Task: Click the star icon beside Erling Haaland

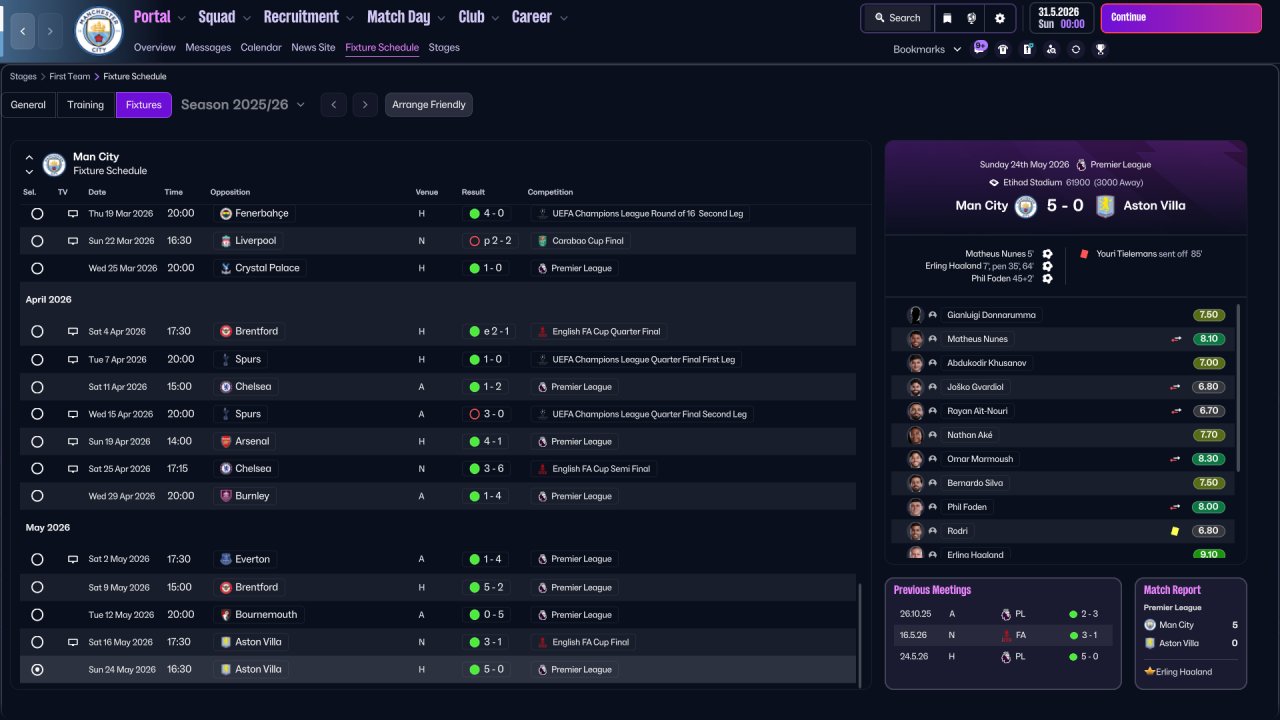Action: pos(1150,672)
